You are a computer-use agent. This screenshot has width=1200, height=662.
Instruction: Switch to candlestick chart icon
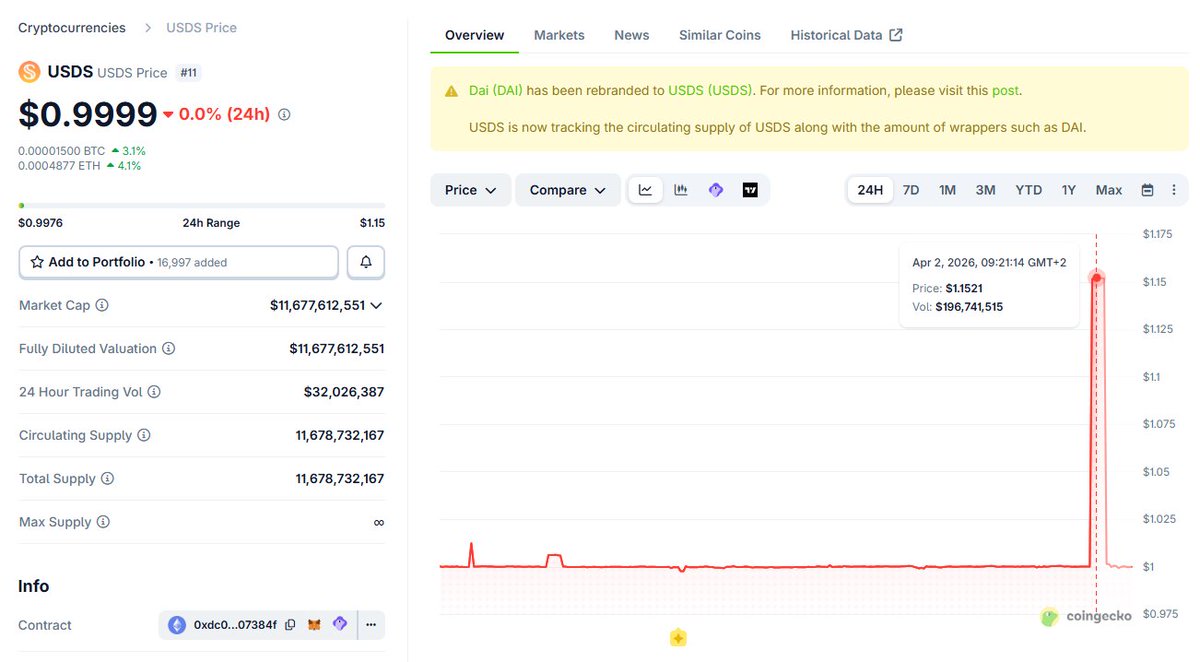point(681,190)
